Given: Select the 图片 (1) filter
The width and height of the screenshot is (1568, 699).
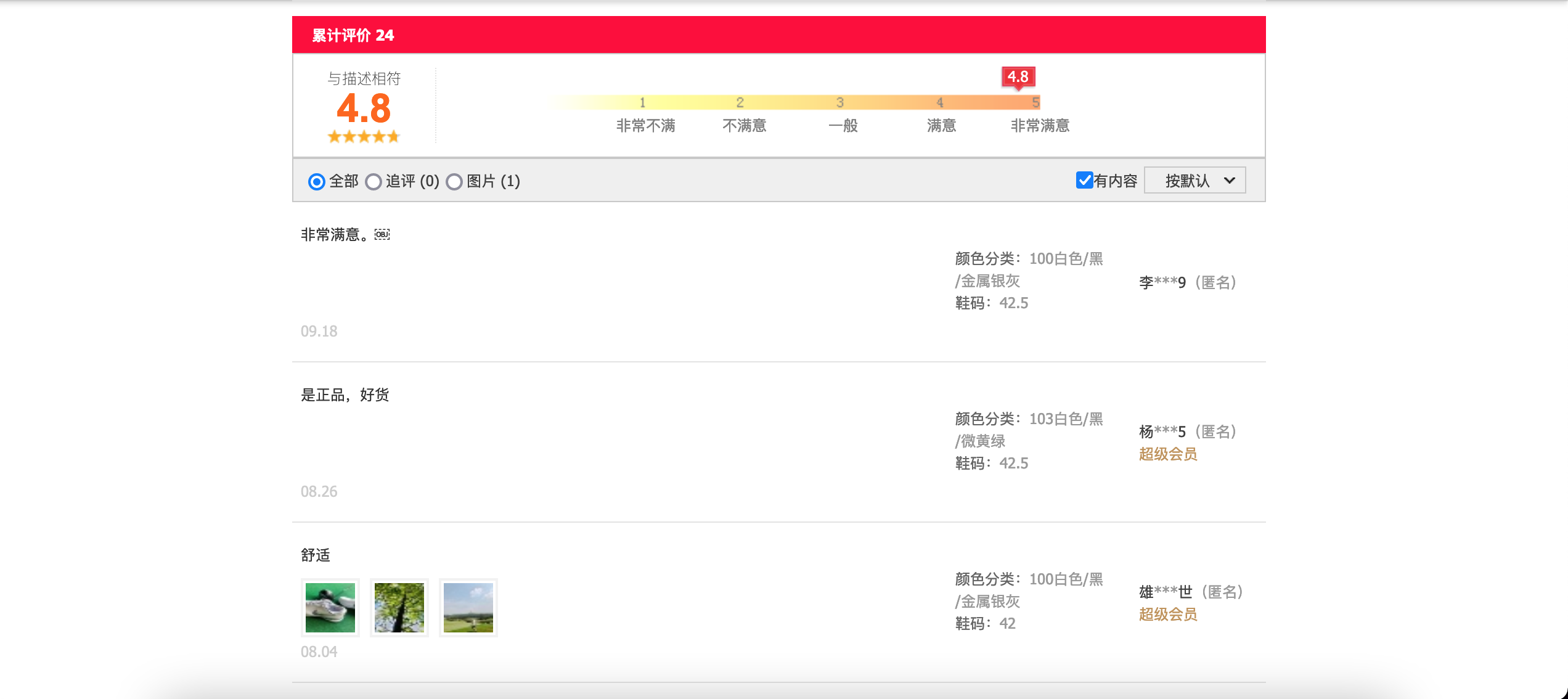Looking at the screenshot, I should point(454,181).
